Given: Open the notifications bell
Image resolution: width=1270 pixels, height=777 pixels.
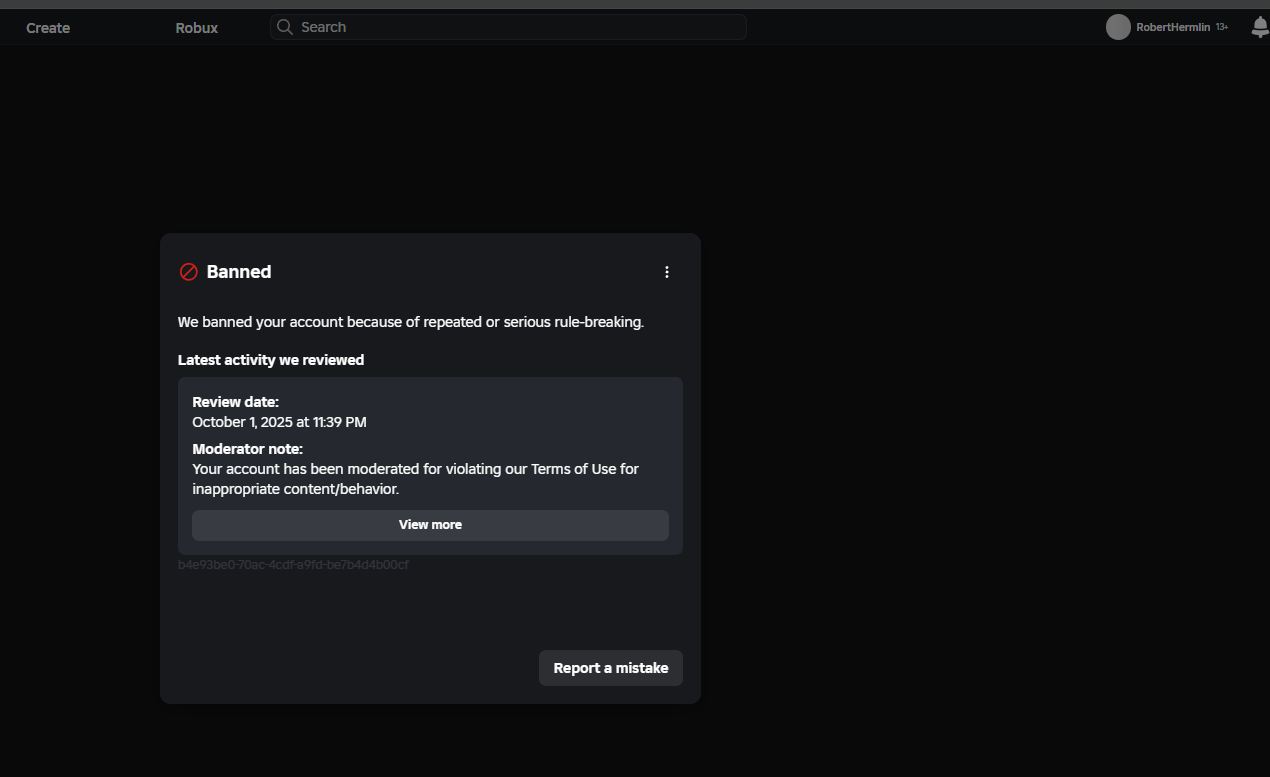Looking at the screenshot, I should [1260, 27].
